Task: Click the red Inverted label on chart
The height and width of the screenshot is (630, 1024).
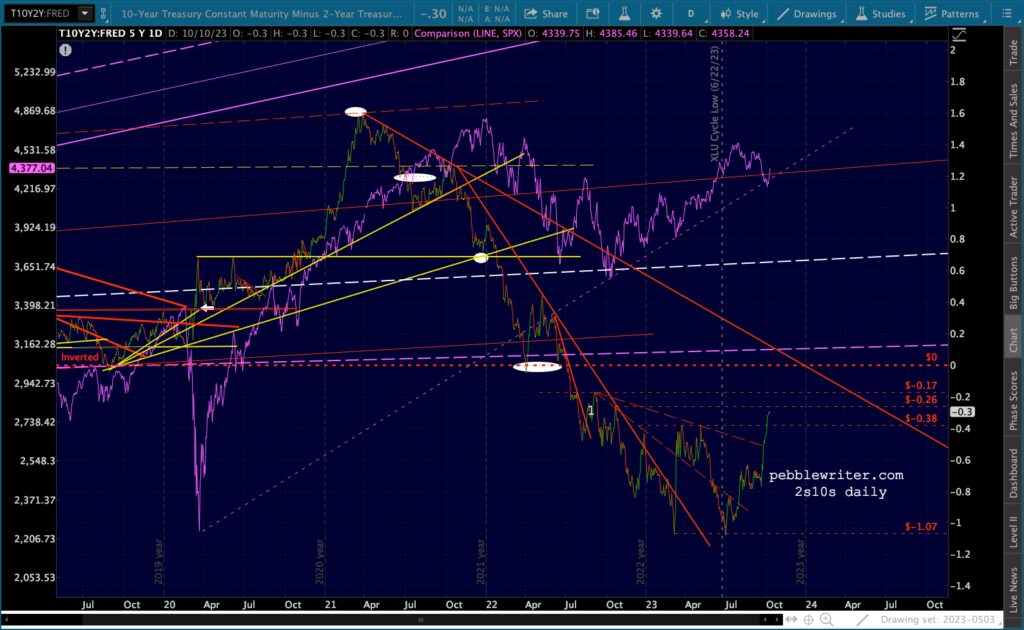Action: click(x=80, y=357)
